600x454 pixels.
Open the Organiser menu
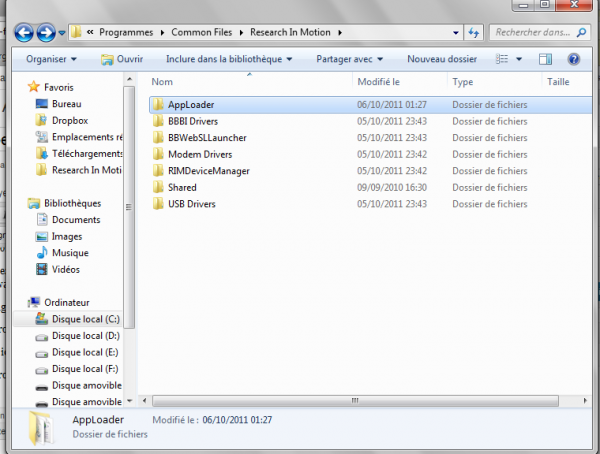pos(51,59)
